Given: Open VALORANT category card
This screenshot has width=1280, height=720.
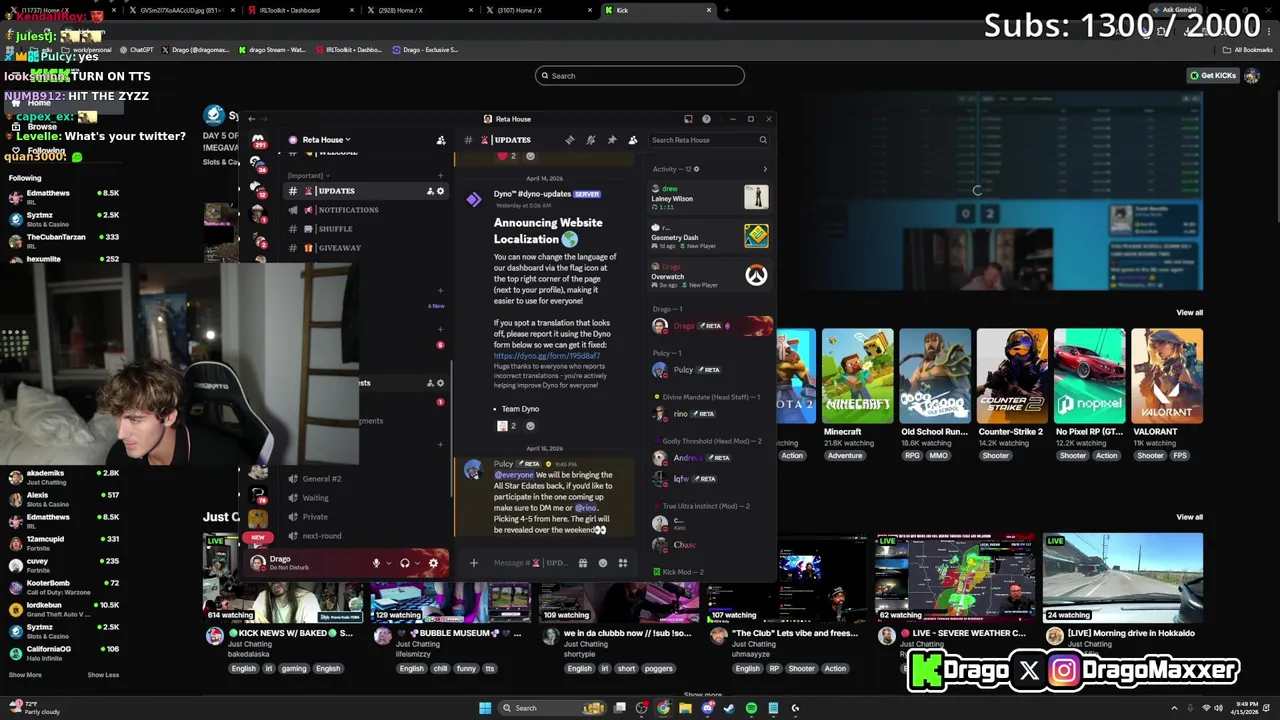Looking at the screenshot, I should 1167,376.
